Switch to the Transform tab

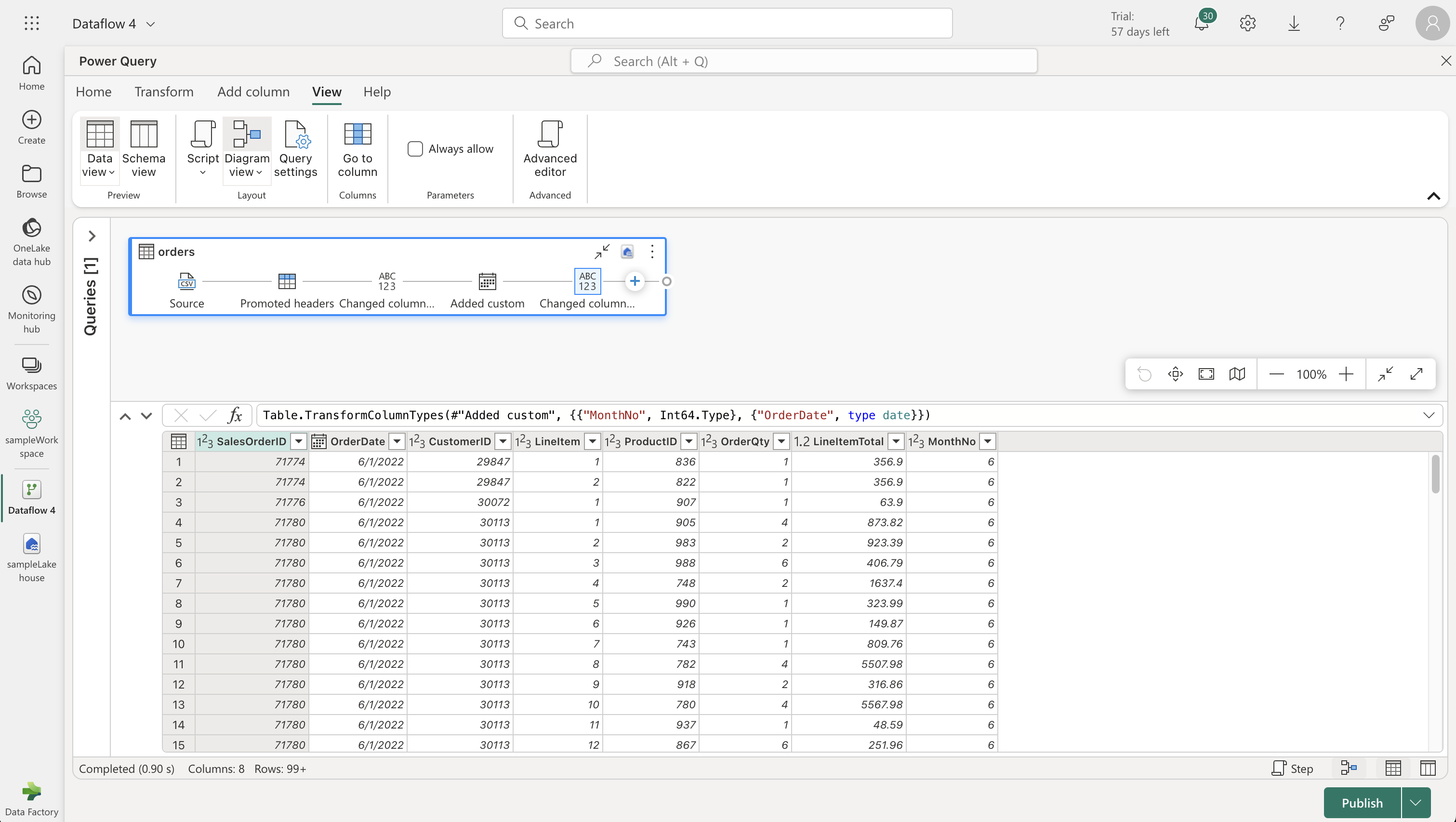point(164,92)
